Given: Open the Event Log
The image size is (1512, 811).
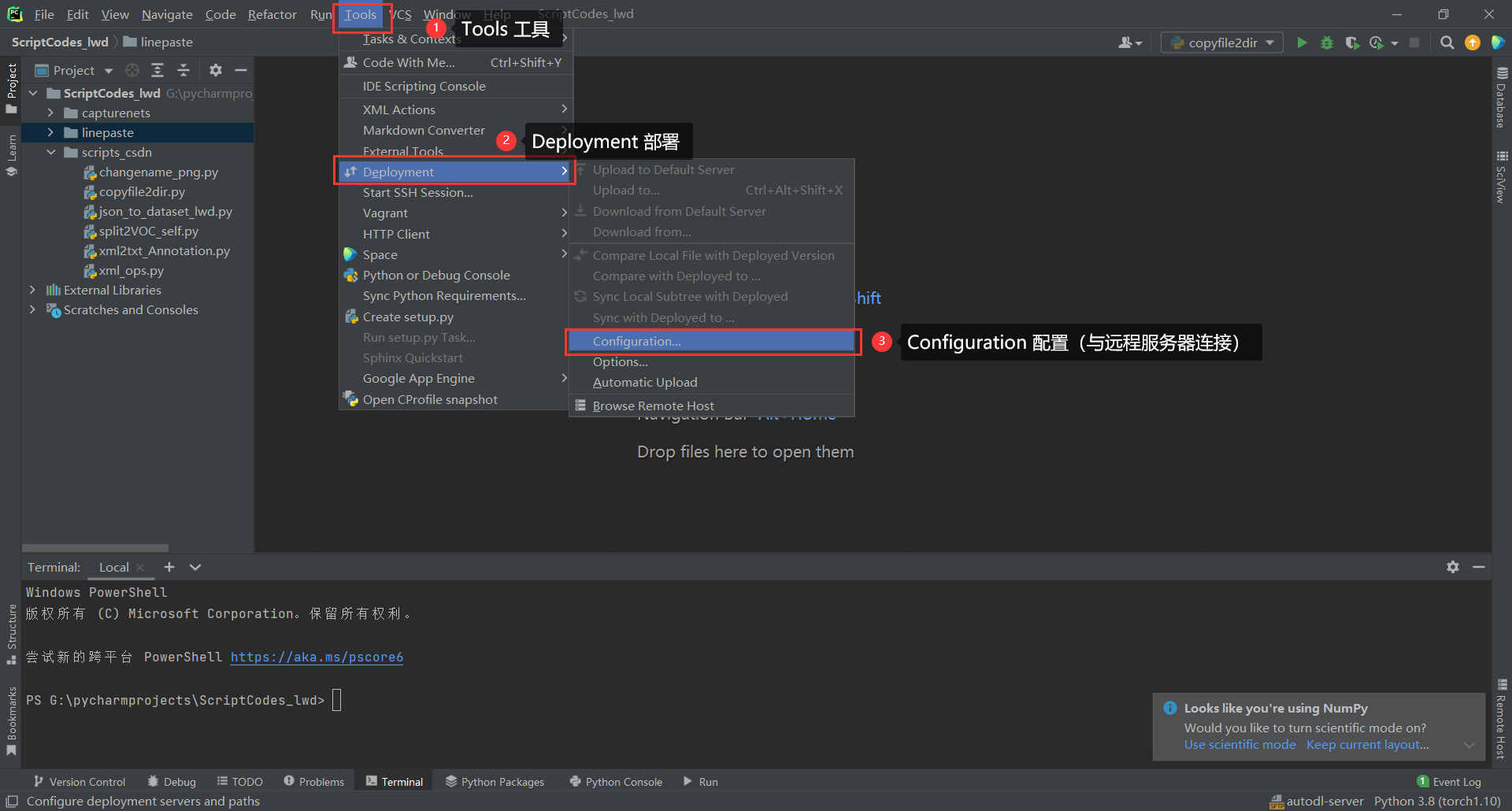Looking at the screenshot, I should point(1449,782).
